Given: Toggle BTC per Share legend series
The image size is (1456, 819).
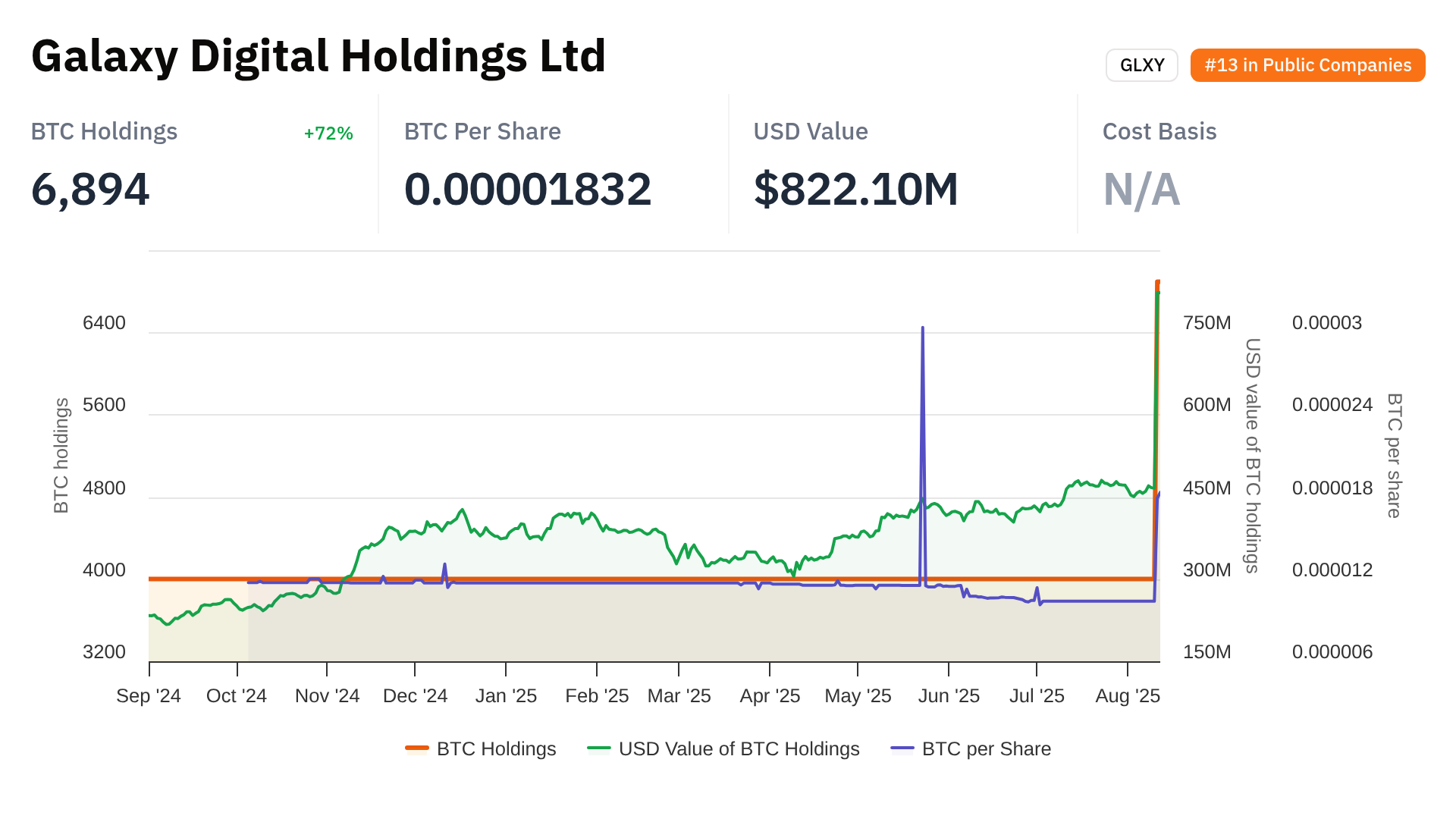Looking at the screenshot, I should [986, 749].
